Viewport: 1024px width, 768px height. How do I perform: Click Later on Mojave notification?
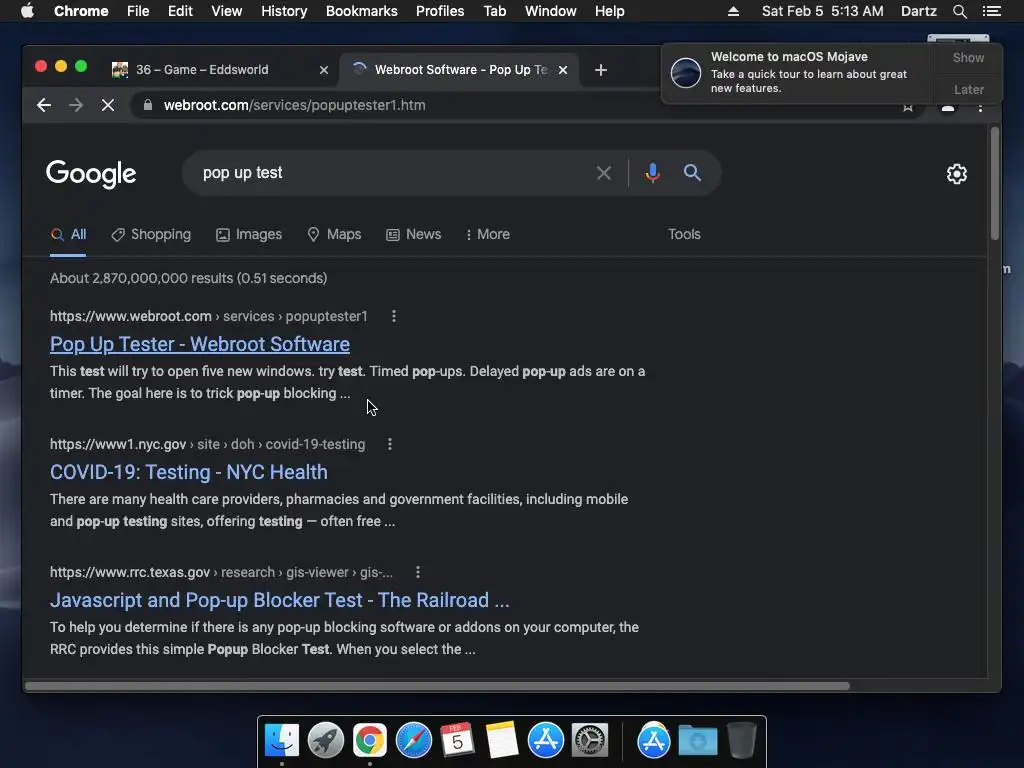click(968, 89)
